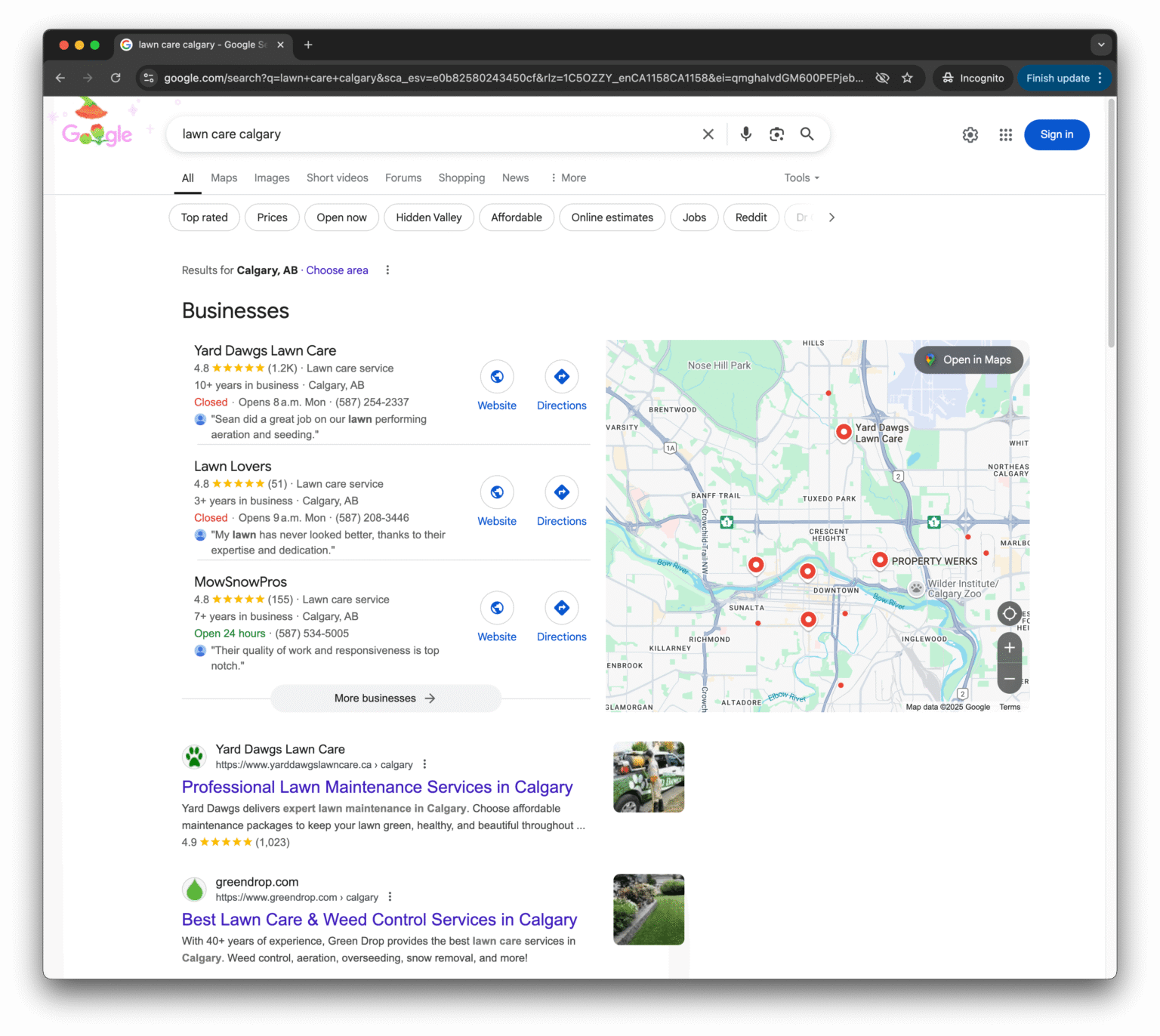Click the Yard Dawgs result thumbnail image
The image size is (1160, 1036).
pyautogui.click(x=648, y=777)
